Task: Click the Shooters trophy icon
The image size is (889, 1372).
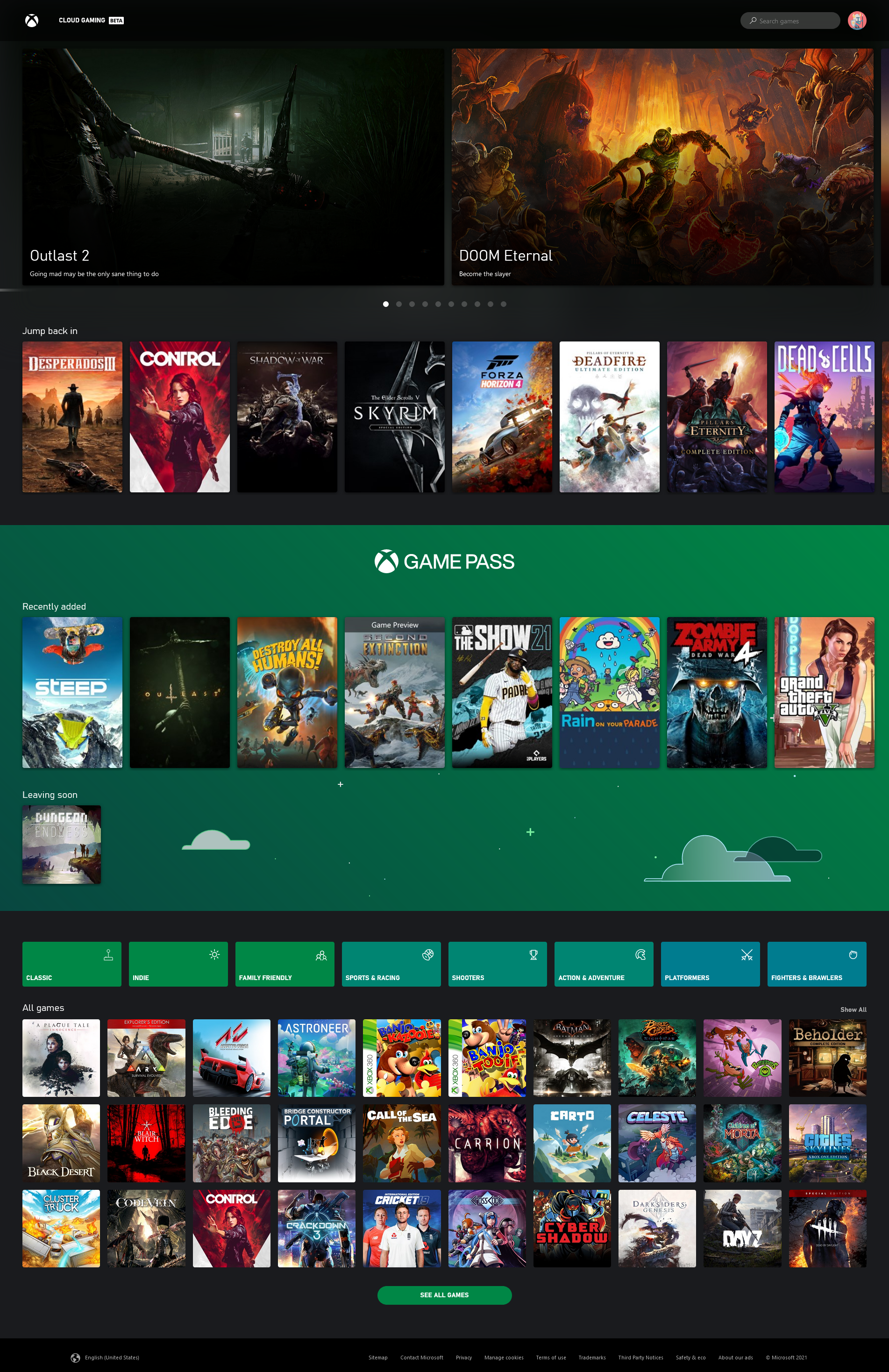Action: tap(534, 955)
